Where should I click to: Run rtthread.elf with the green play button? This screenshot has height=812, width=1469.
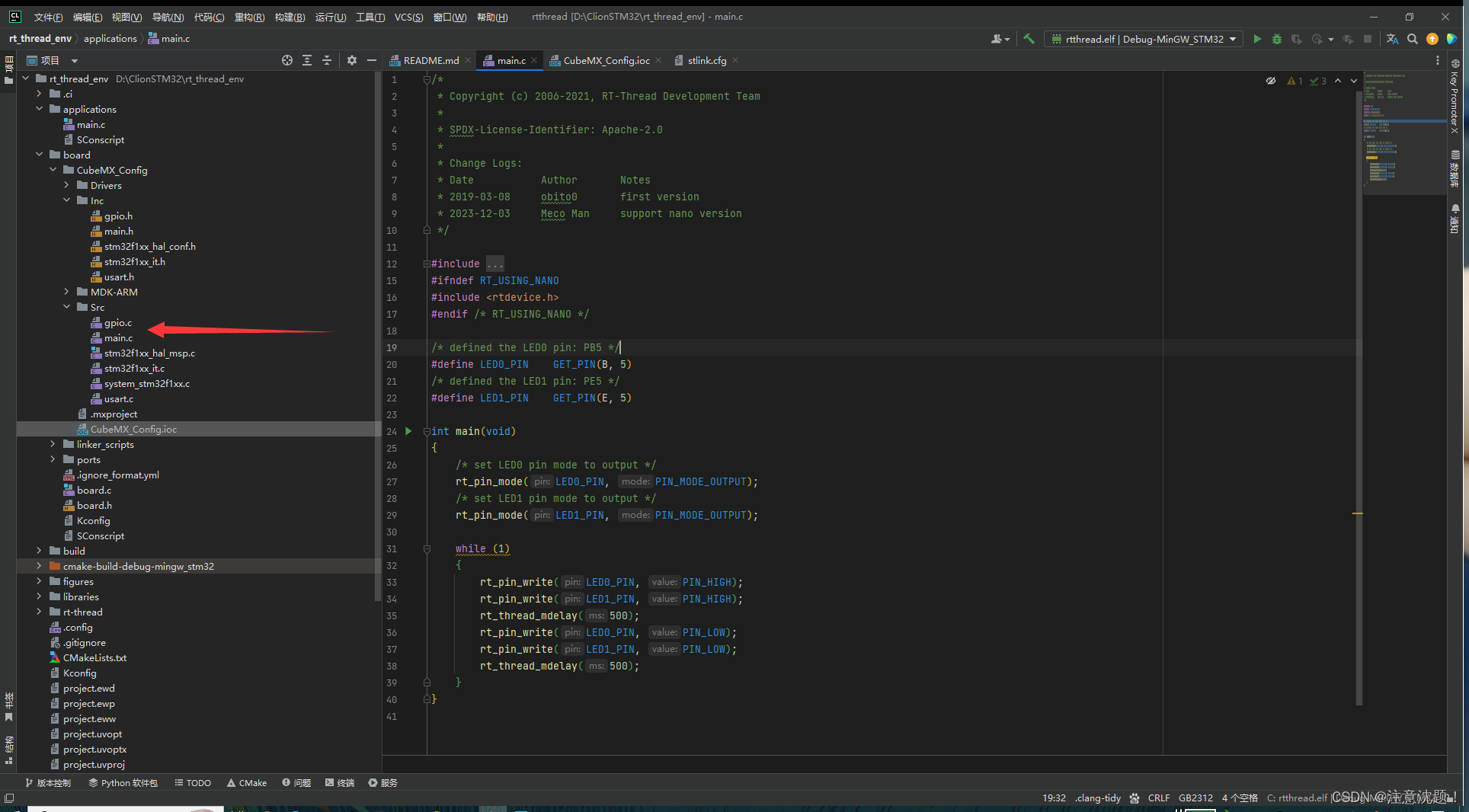[x=1257, y=39]
